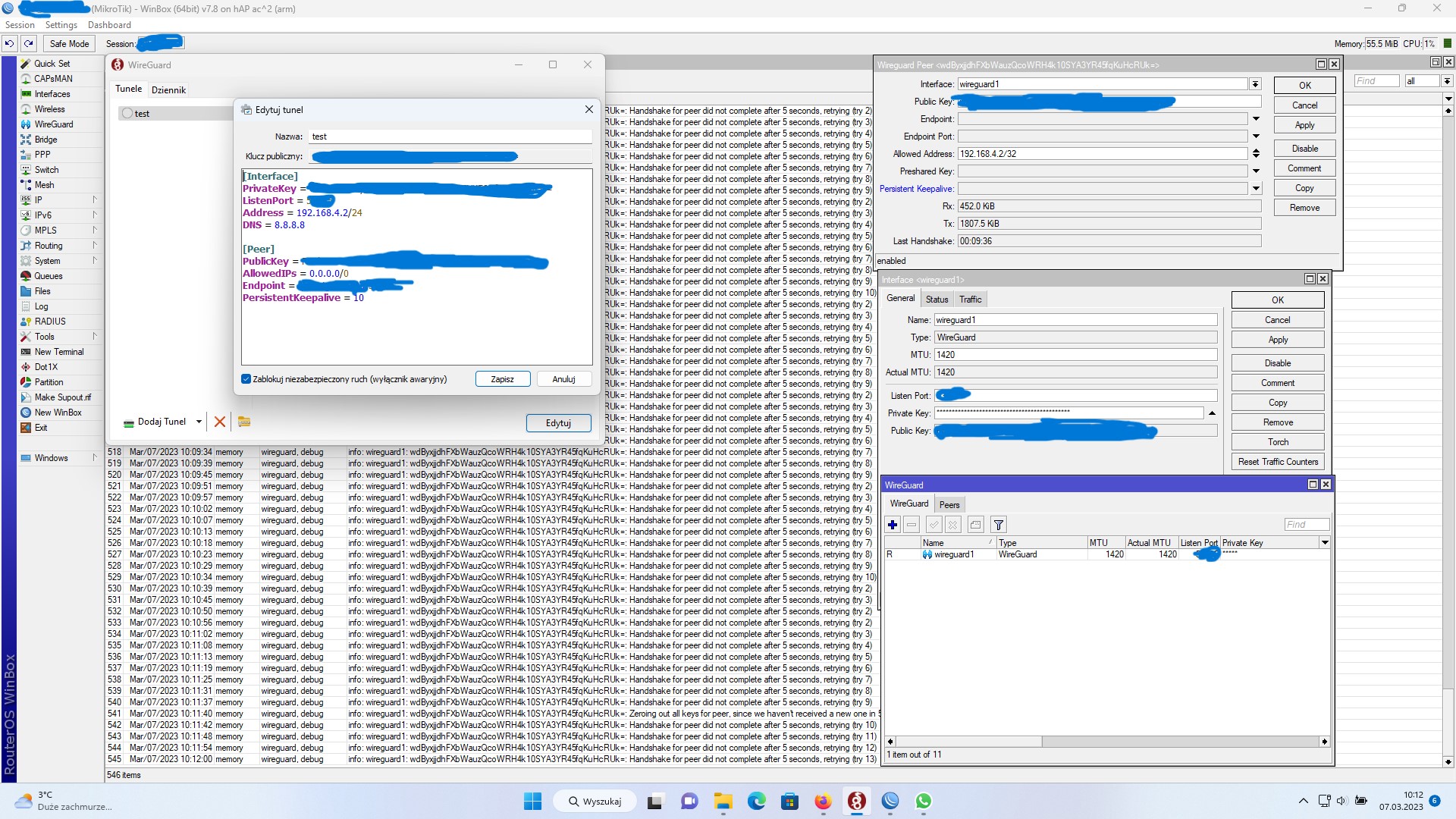Select the test tunnel status circle

pos(127,114)
